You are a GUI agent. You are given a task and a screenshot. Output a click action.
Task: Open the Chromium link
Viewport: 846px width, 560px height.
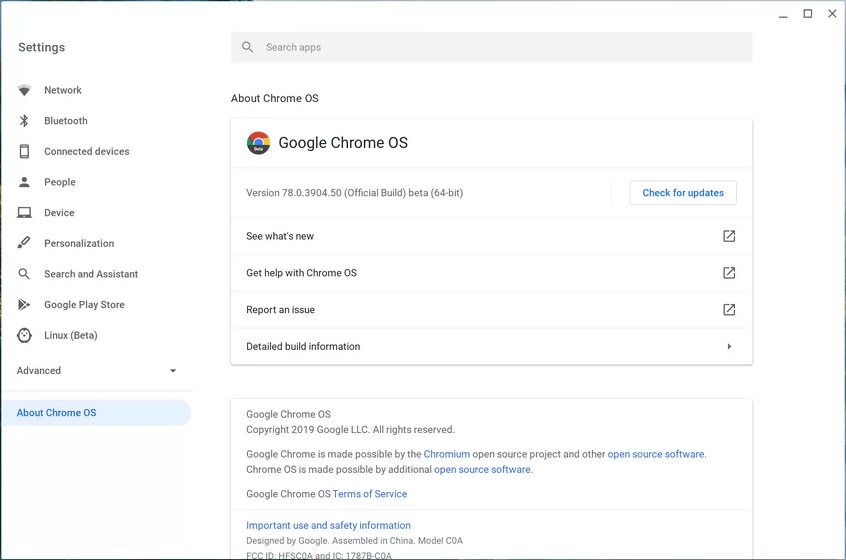447,454
